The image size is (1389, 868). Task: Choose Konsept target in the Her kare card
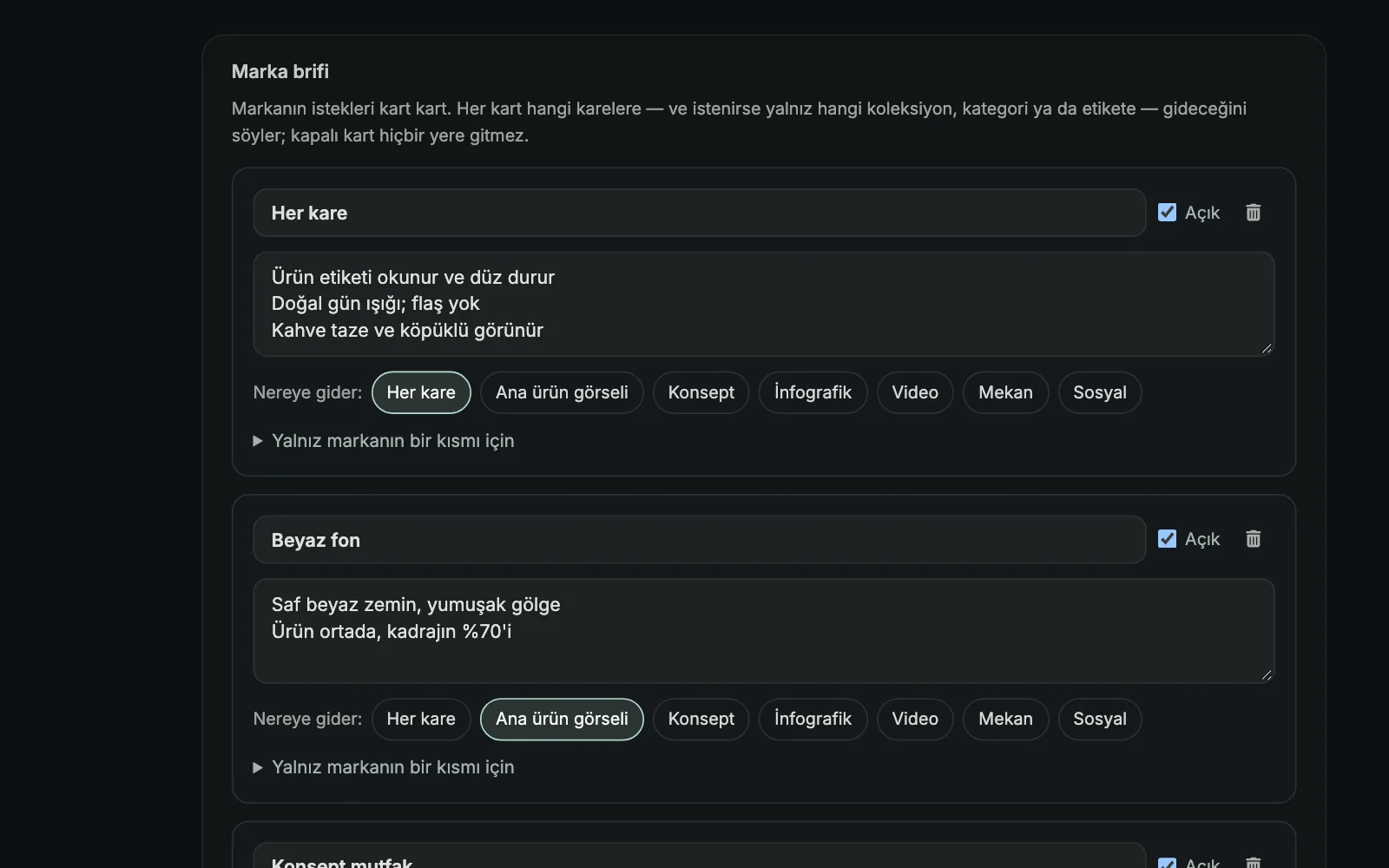tap(701, 392)
